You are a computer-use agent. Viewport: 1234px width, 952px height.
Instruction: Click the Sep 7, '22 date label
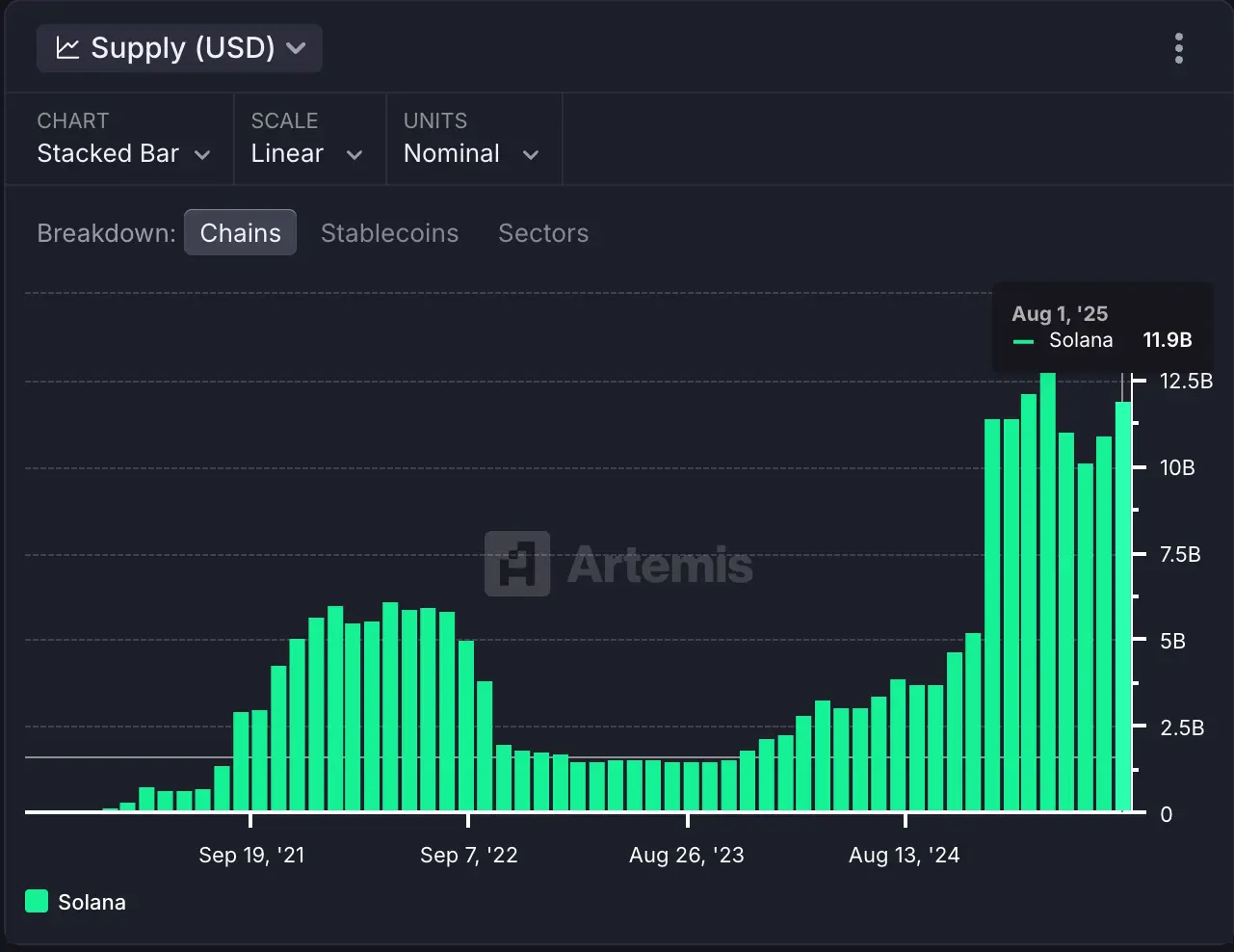469,854
